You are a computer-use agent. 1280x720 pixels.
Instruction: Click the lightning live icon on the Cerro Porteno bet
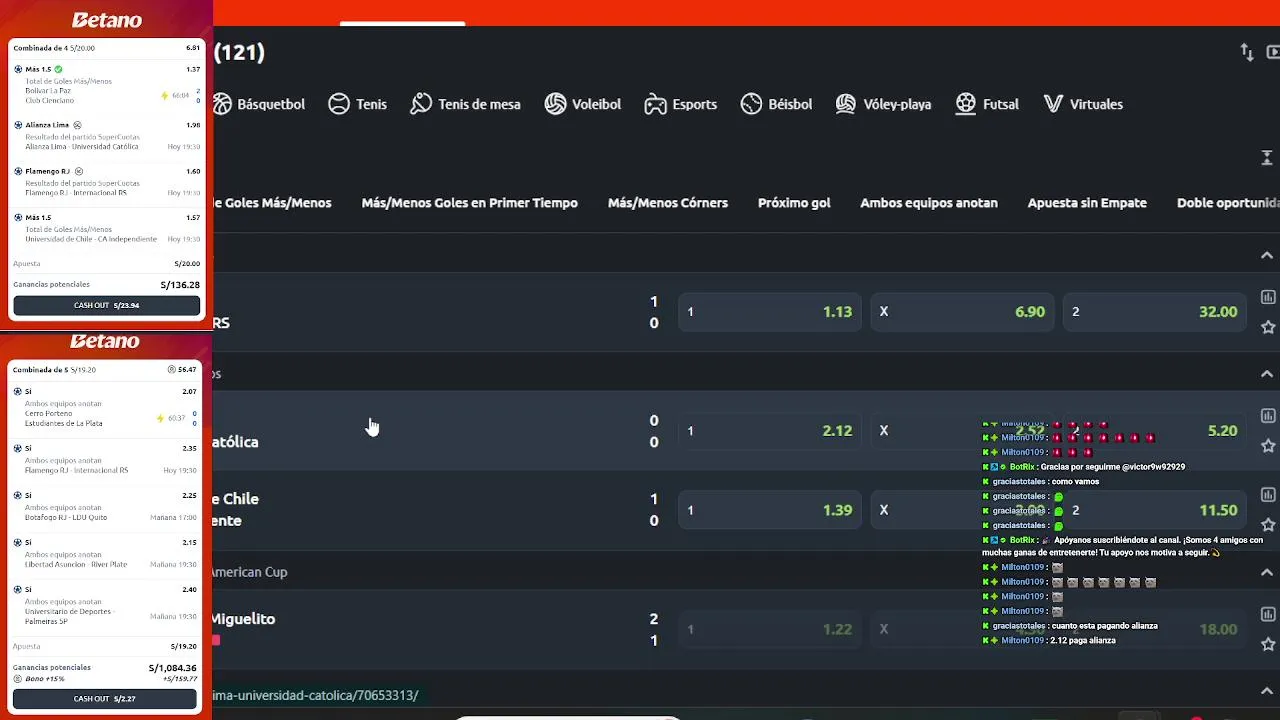click(x=160, y=418)
